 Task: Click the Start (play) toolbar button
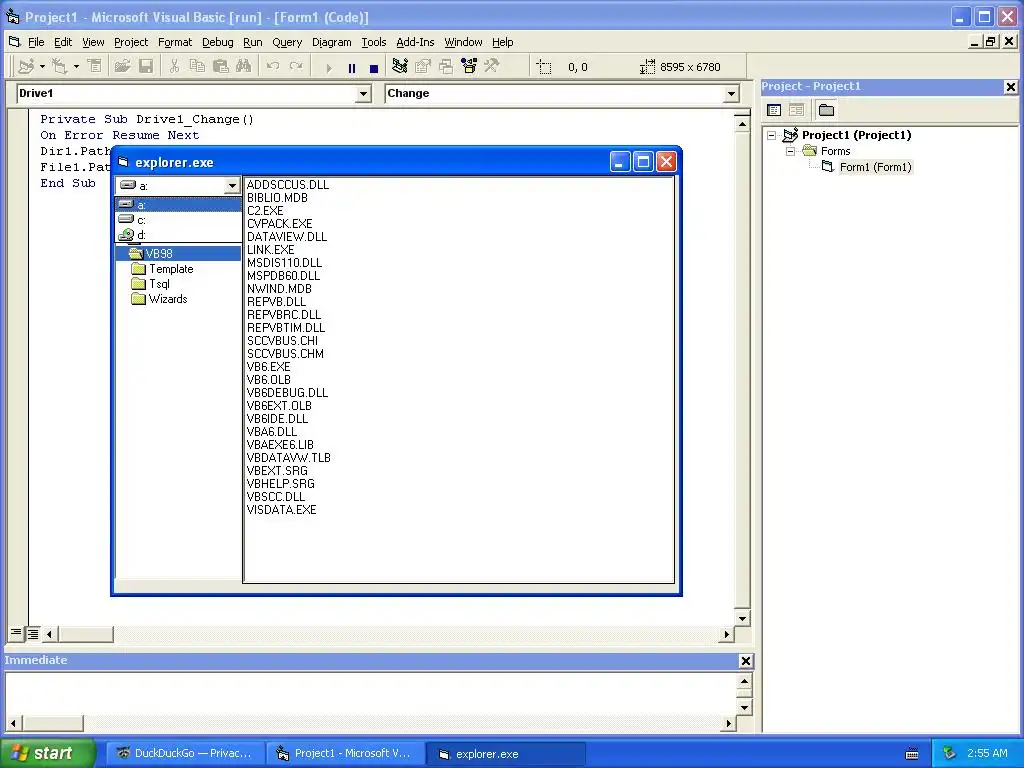pos(328,68)
